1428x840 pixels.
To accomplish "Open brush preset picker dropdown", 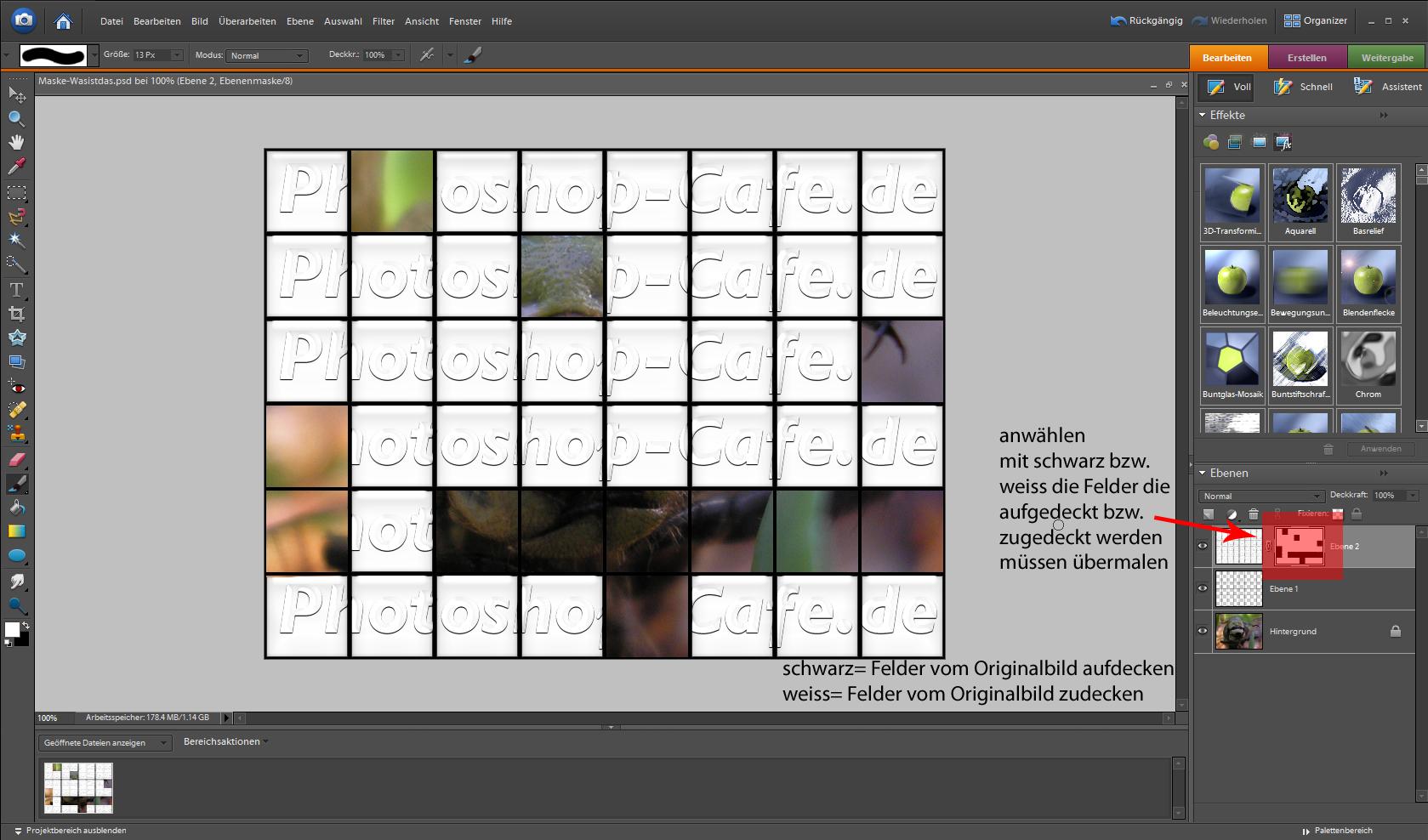I will [94, 55].
